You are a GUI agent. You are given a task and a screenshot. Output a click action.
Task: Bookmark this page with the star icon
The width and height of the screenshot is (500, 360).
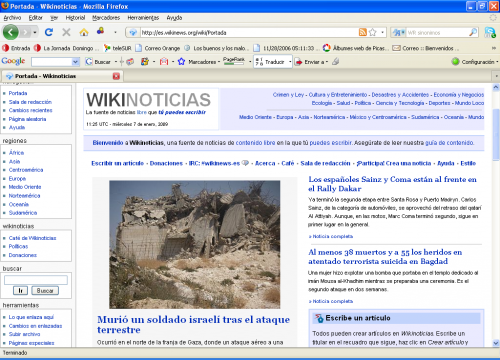tap(373, 32)
